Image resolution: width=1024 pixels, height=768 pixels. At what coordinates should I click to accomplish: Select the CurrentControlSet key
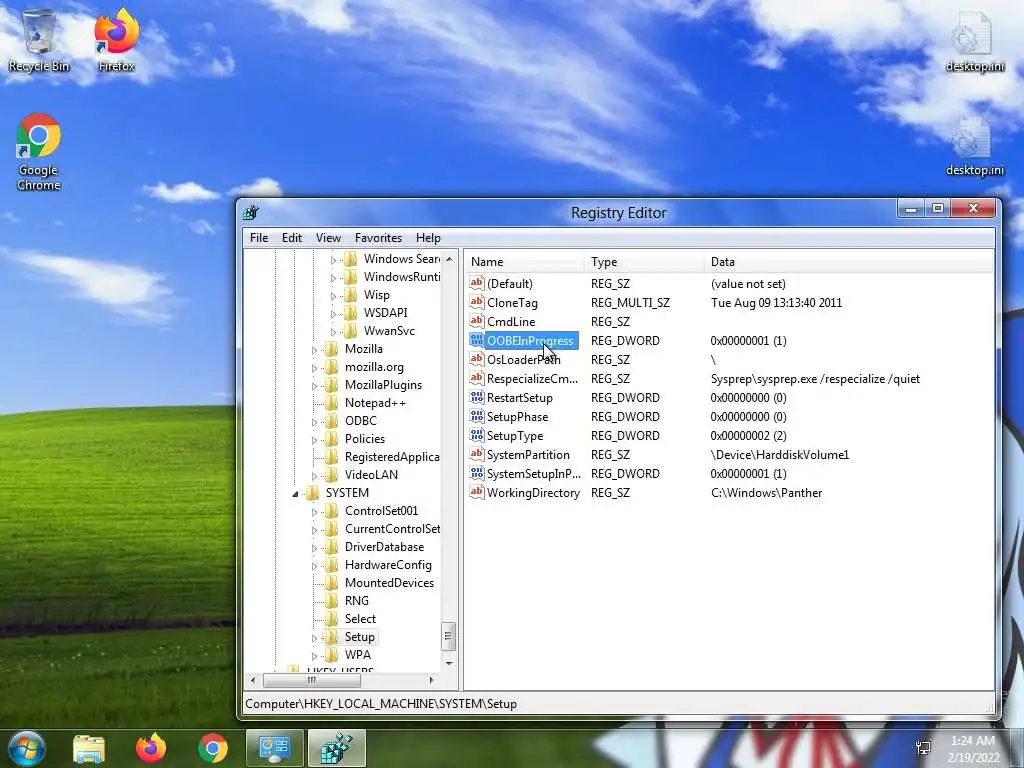click(x=392, y=528)
